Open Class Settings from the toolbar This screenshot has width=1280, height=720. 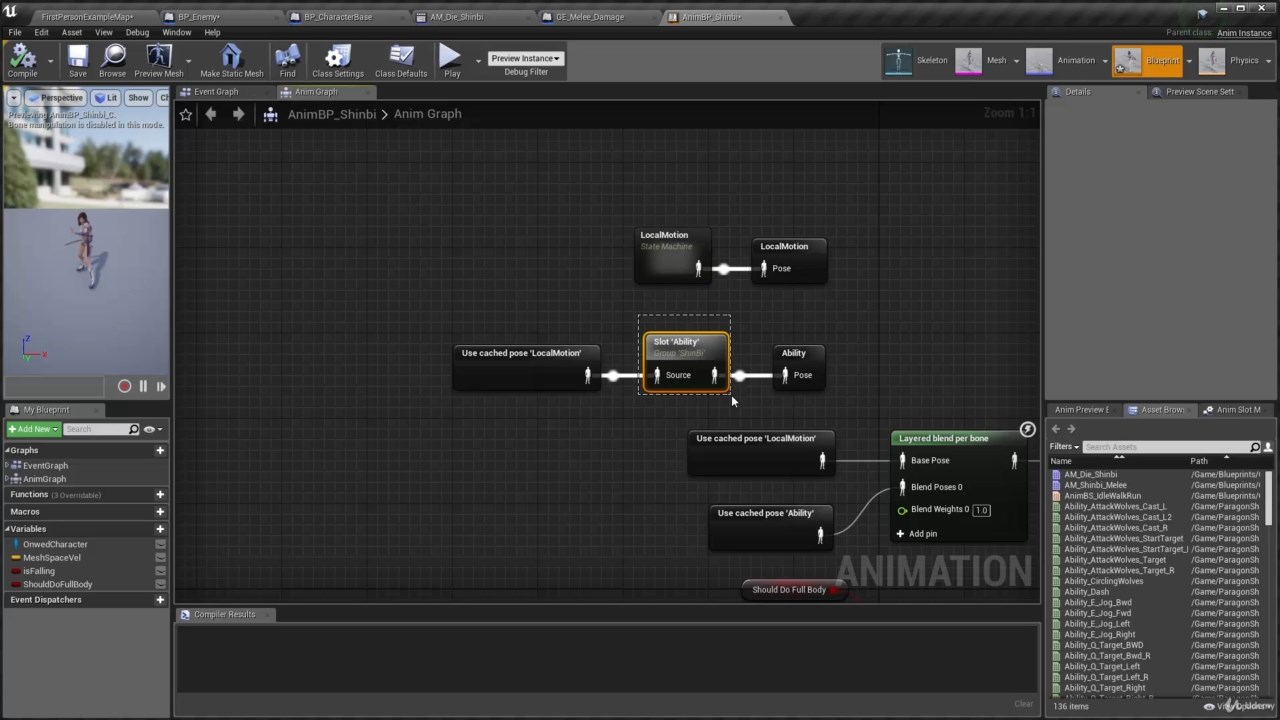(337, 60)
